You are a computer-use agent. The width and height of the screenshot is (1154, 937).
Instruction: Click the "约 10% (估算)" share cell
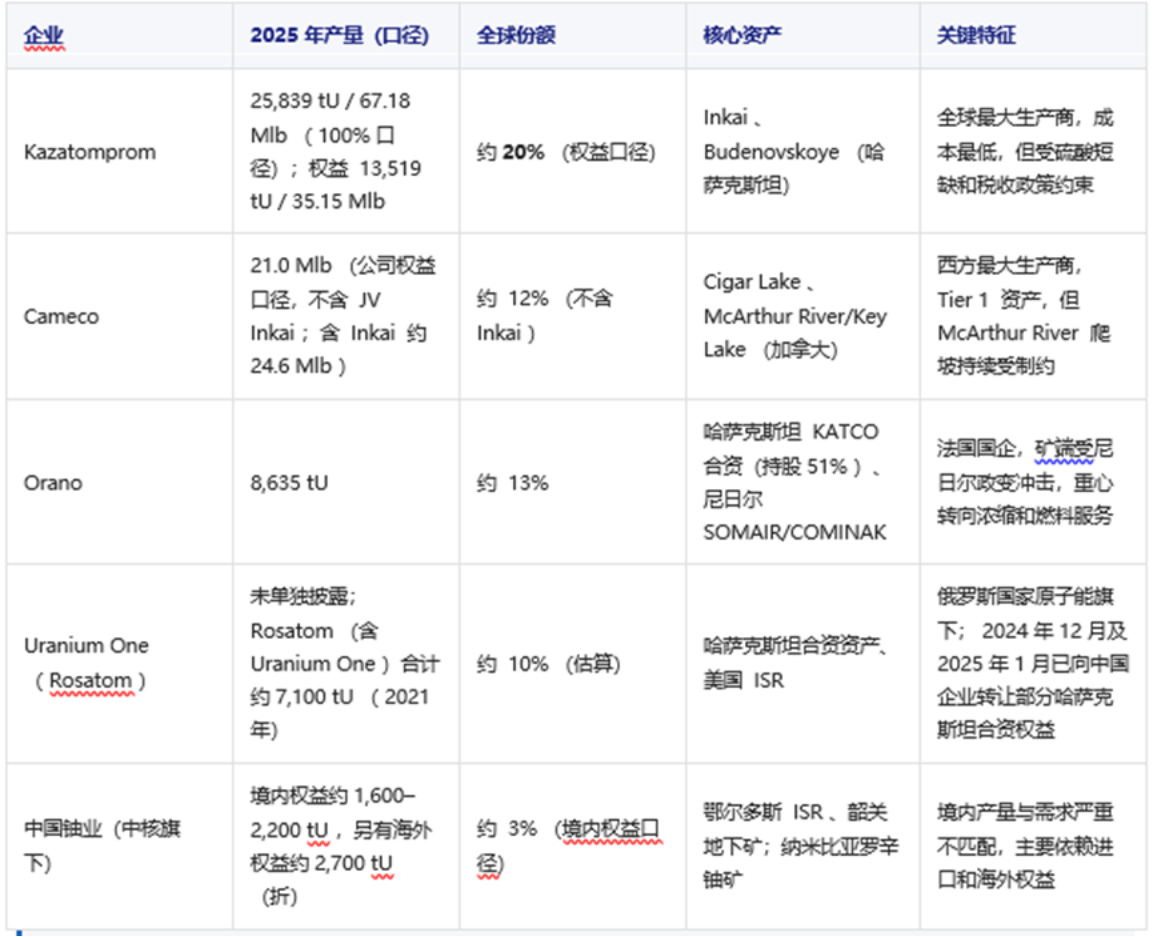coord(573,664)
